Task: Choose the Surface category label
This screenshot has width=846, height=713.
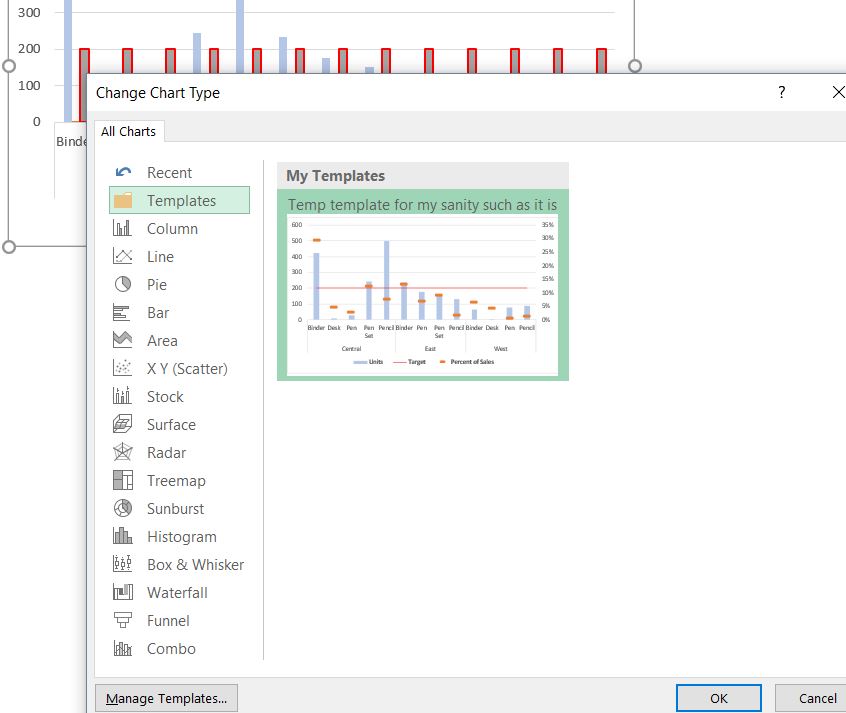Action: tap(171, 425)
